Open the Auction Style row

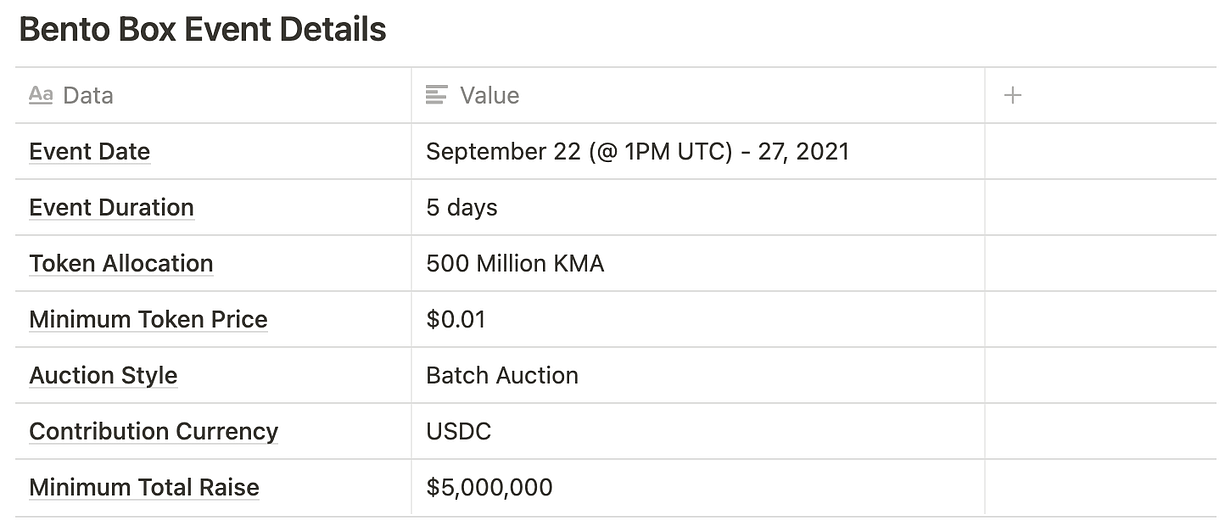coord(103,376)
